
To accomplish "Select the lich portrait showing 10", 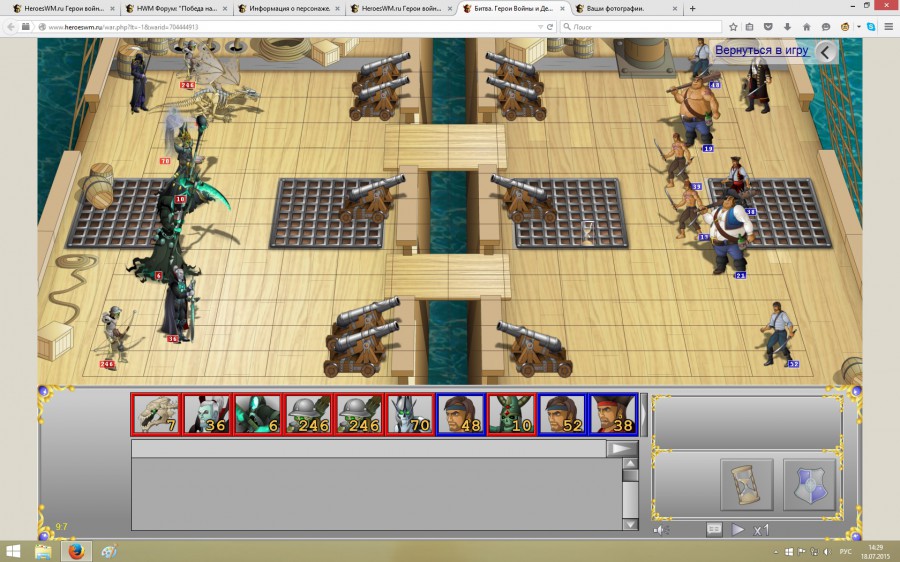I will coord(511,414).
